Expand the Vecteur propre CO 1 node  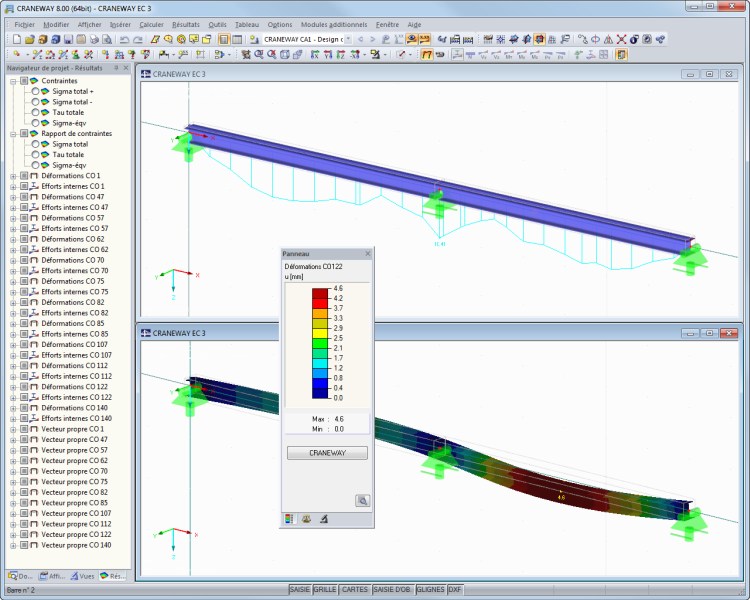pyautogui.click(x=13, y=429)
